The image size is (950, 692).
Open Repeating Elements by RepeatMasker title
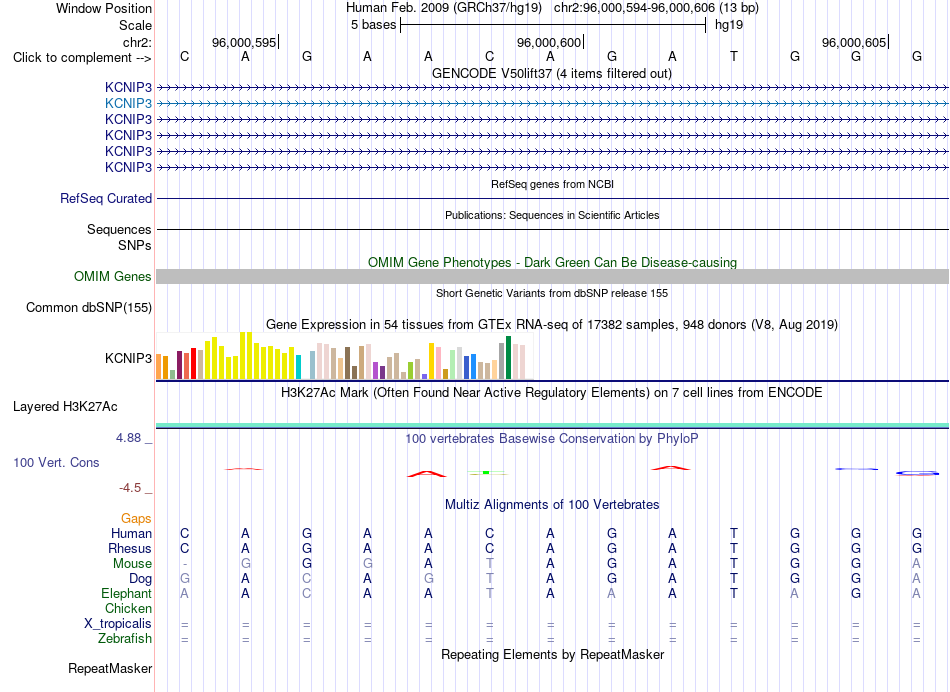point(552,655)
